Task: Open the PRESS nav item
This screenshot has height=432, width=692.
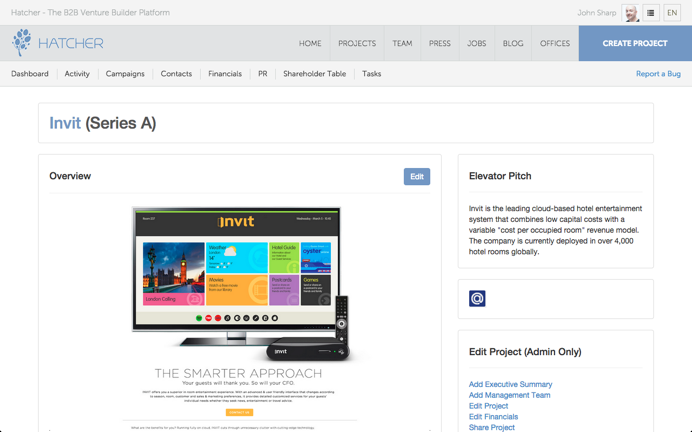Action: [x=440, y=43]
